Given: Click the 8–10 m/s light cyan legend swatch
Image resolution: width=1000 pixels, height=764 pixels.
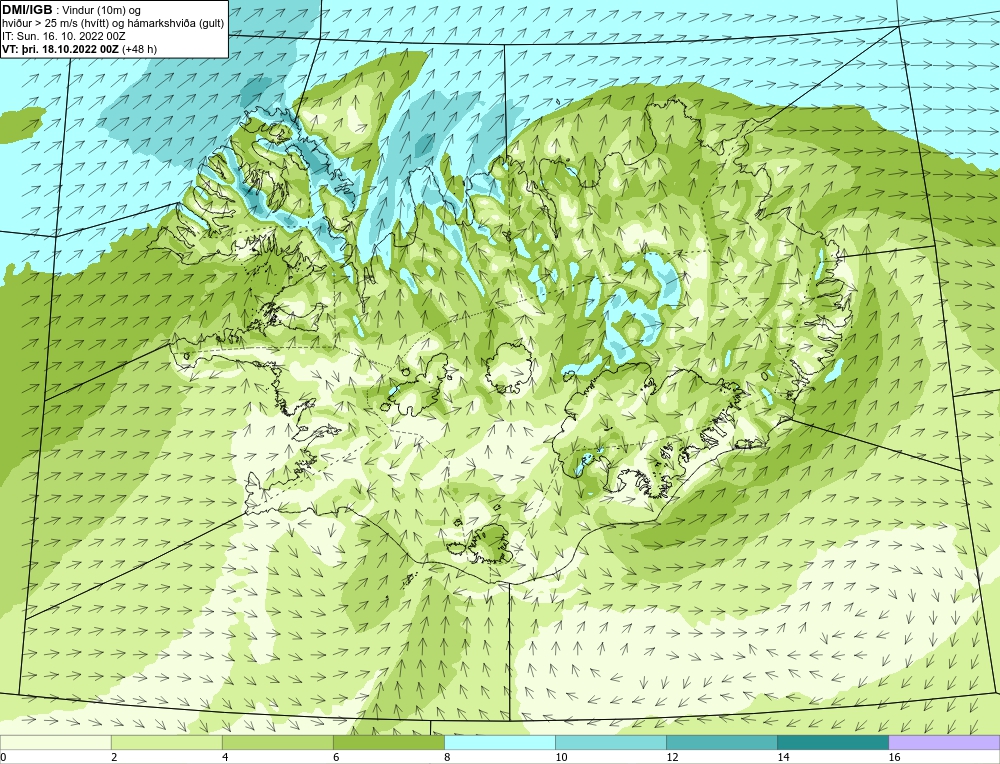Looking at the screenshot, I should 499,742.
